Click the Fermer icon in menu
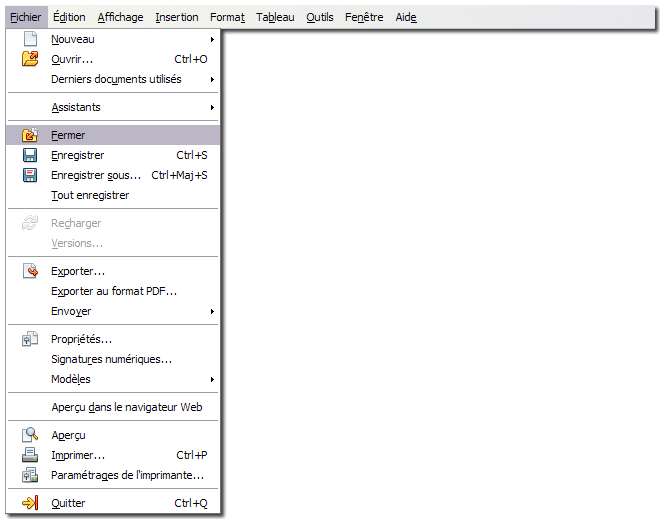The image size is (660, 519). click(x=30, y=135)
